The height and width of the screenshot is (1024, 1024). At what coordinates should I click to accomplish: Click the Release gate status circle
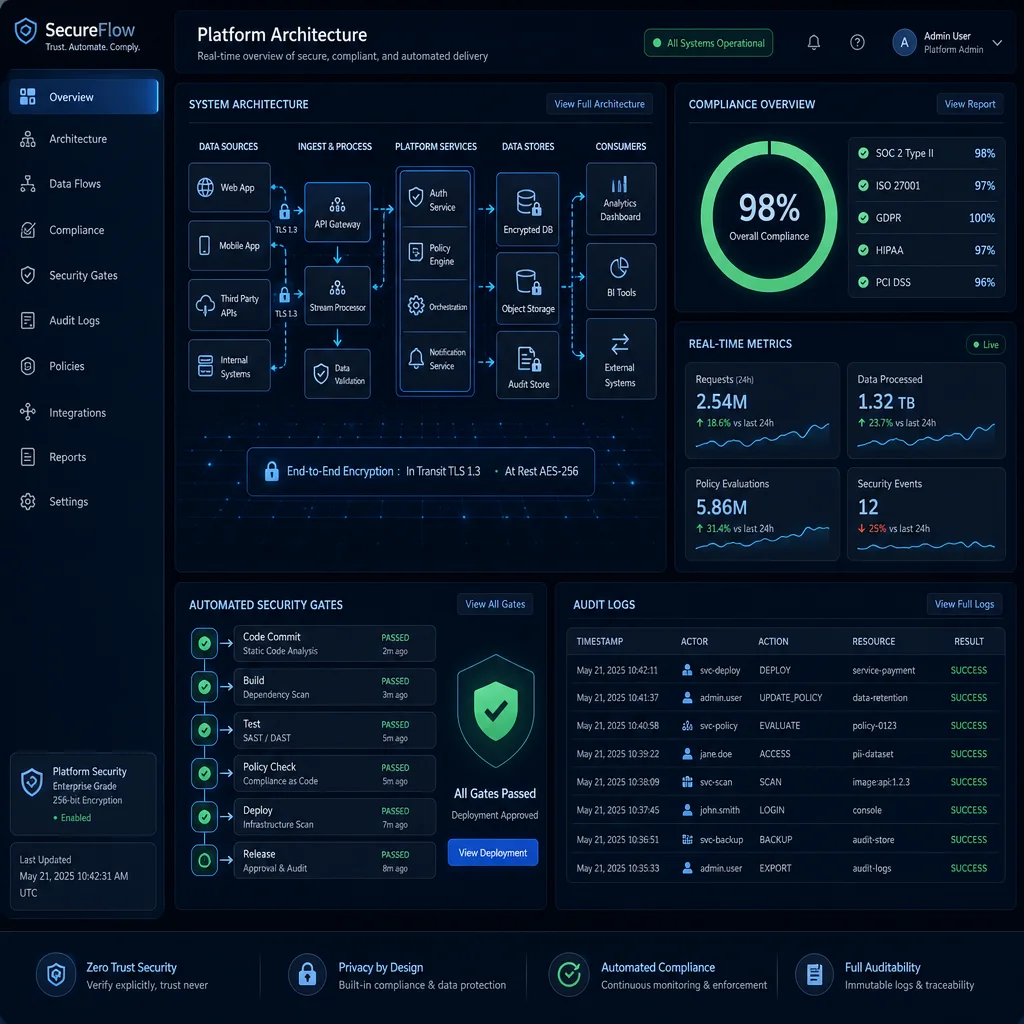[x=204, y=860]
